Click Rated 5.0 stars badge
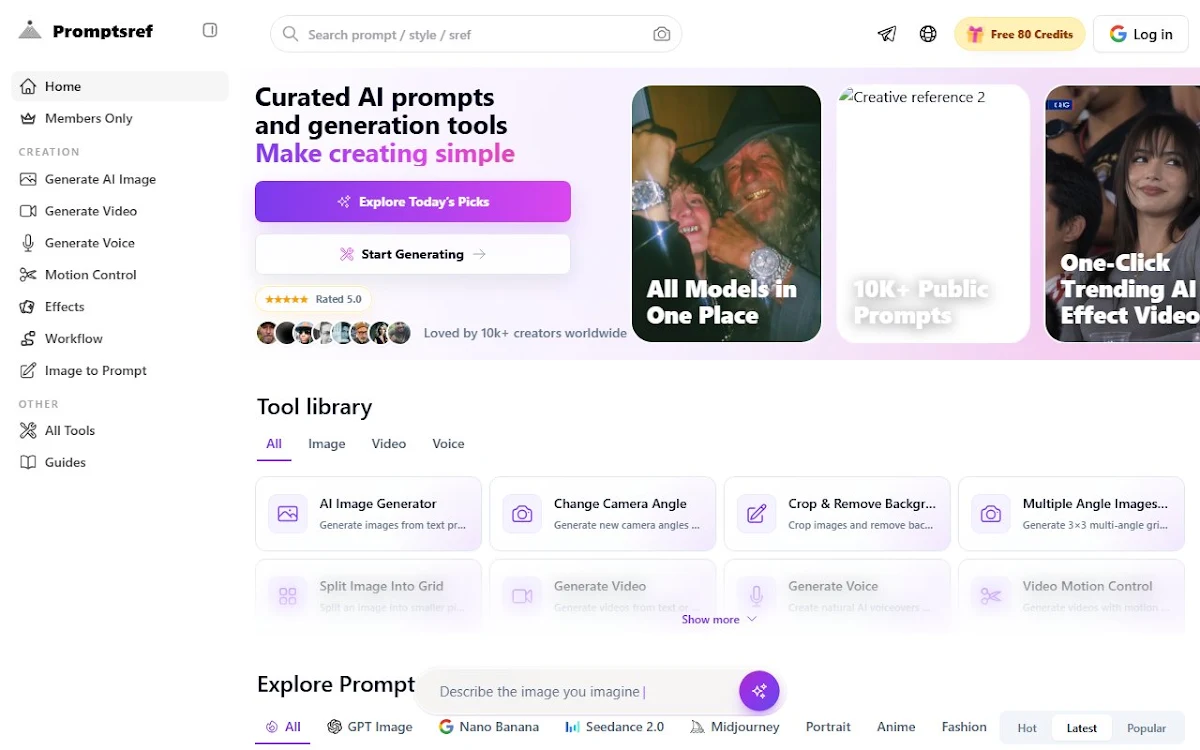Screen dimensions: 1200x750 pos(313,299)
